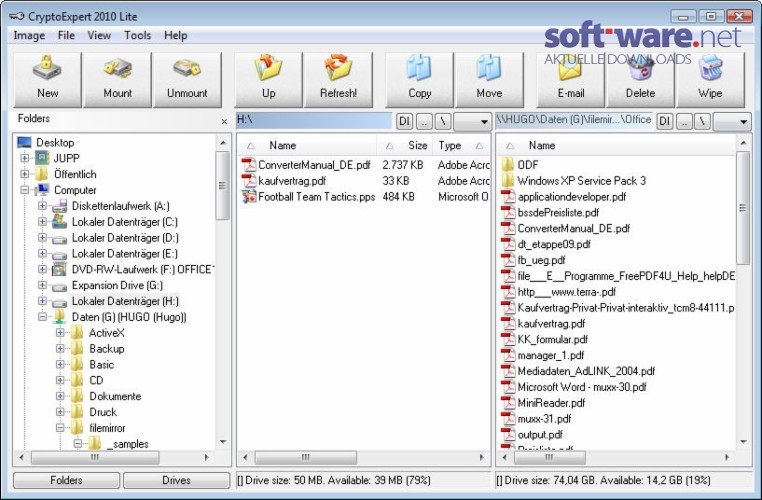The image size is (762, 500).
Task: Collapse Daten (G) (HUGO) network node
Action: [42, 317]
